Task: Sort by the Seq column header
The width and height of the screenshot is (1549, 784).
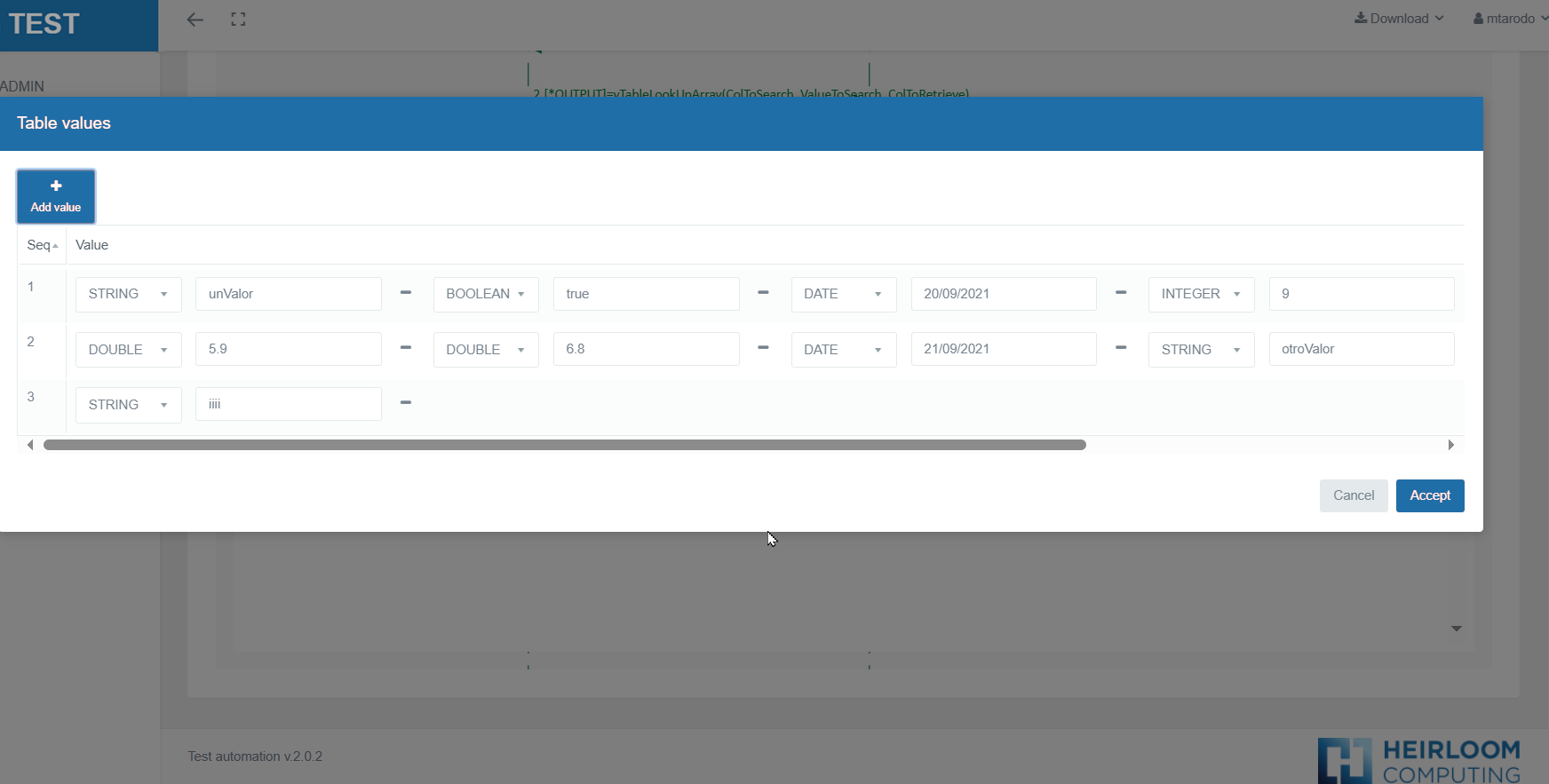Action: 42,245
